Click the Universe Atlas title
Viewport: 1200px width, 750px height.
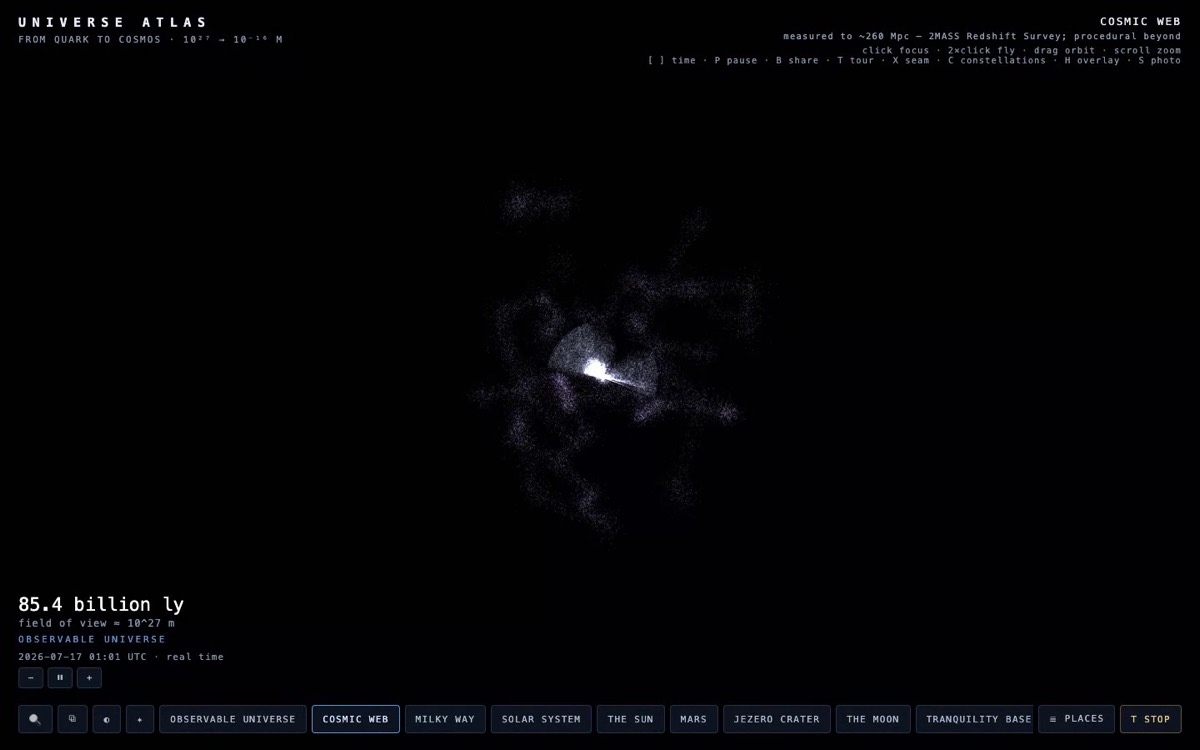(x=113, y=22)
